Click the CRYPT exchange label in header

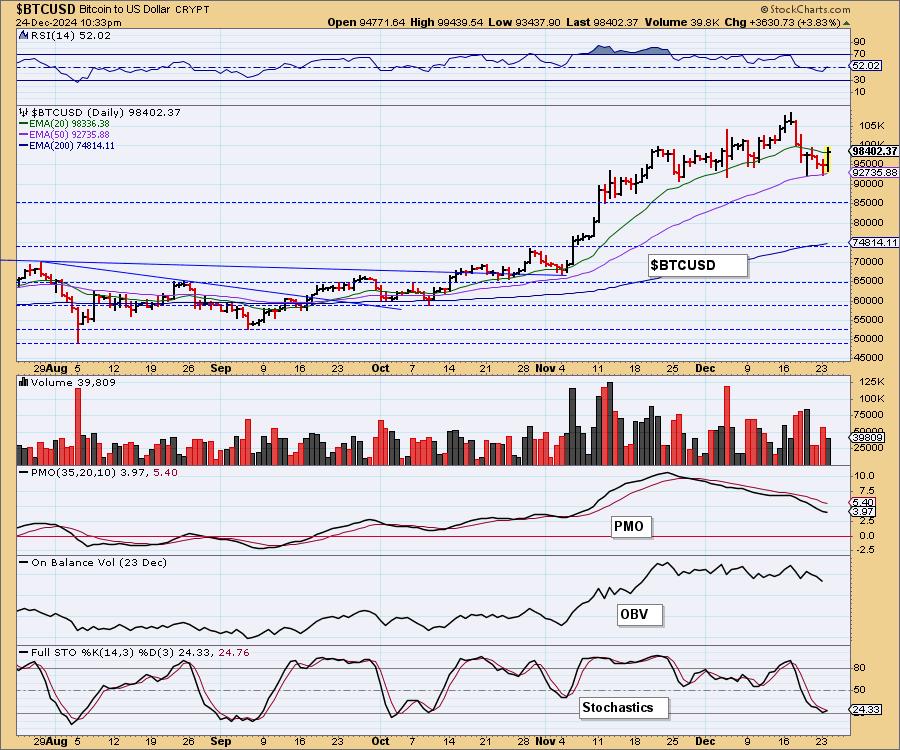194,10
